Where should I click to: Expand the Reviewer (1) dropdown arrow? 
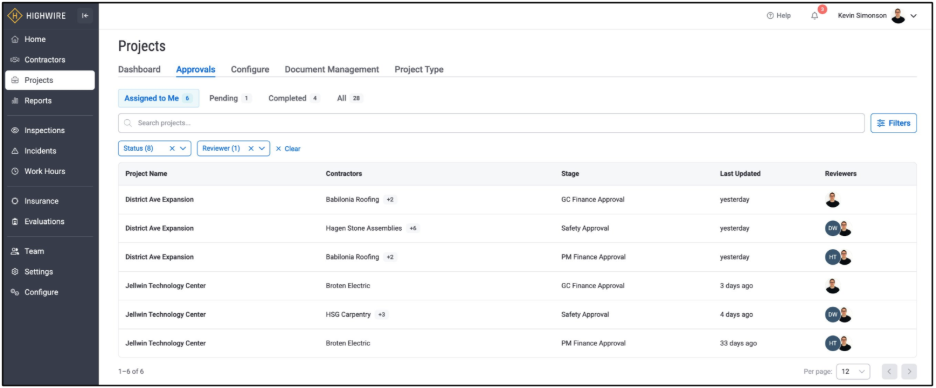coord(262,149)
